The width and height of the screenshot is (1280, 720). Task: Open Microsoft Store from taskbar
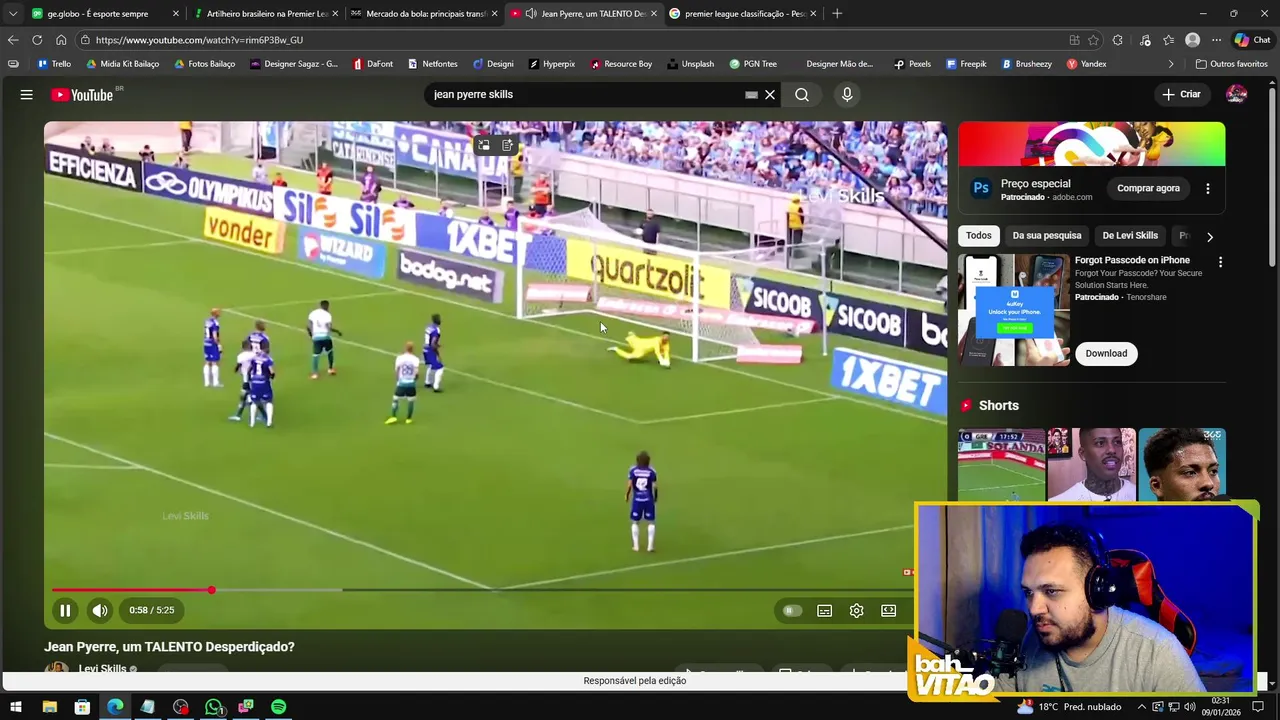tap(82, 707)
